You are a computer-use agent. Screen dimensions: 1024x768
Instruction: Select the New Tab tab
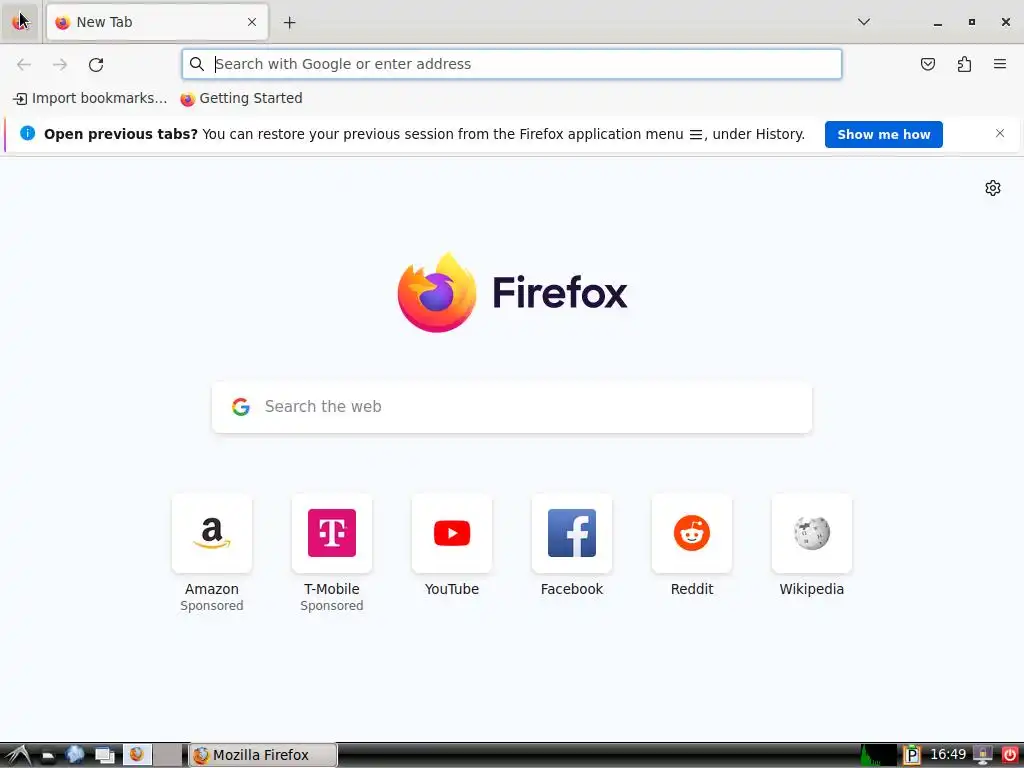pyautogui.click(x=157, y=22)
